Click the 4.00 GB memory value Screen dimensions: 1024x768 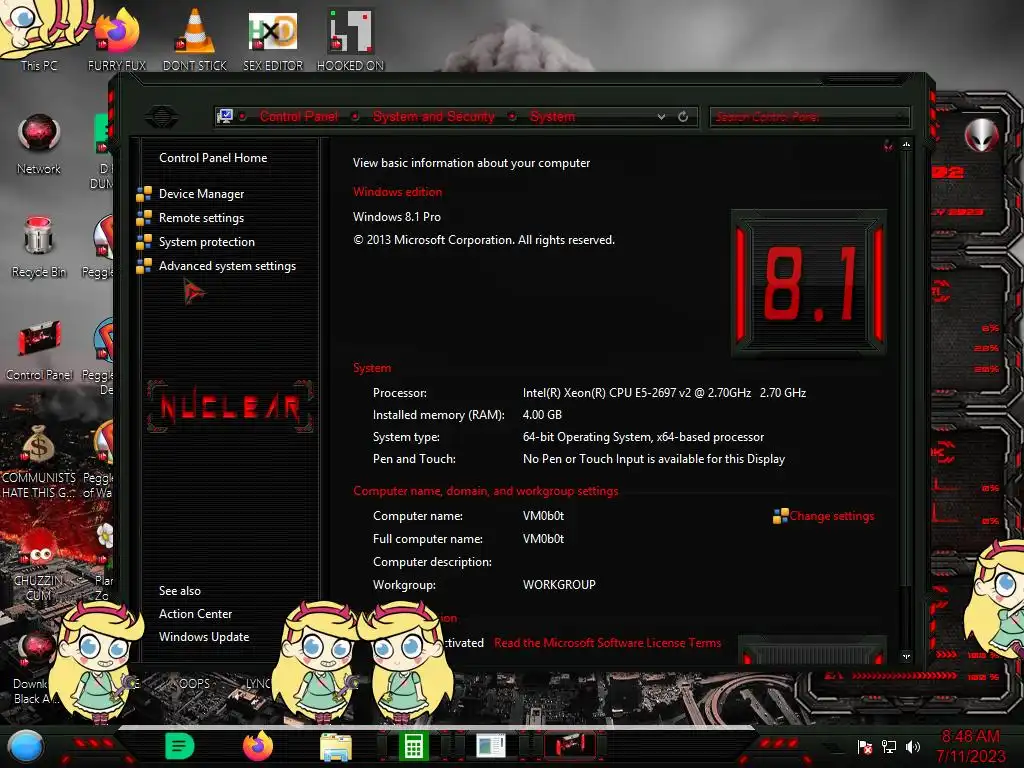pyautogui.click(x=542, y=415)
